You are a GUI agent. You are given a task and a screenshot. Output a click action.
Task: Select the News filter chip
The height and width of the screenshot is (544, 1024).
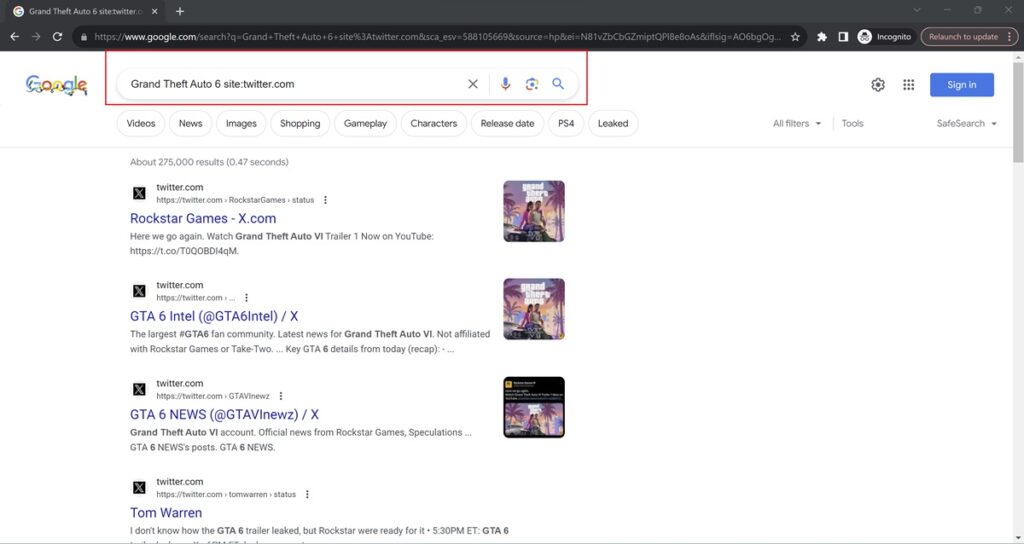point(191,123)
